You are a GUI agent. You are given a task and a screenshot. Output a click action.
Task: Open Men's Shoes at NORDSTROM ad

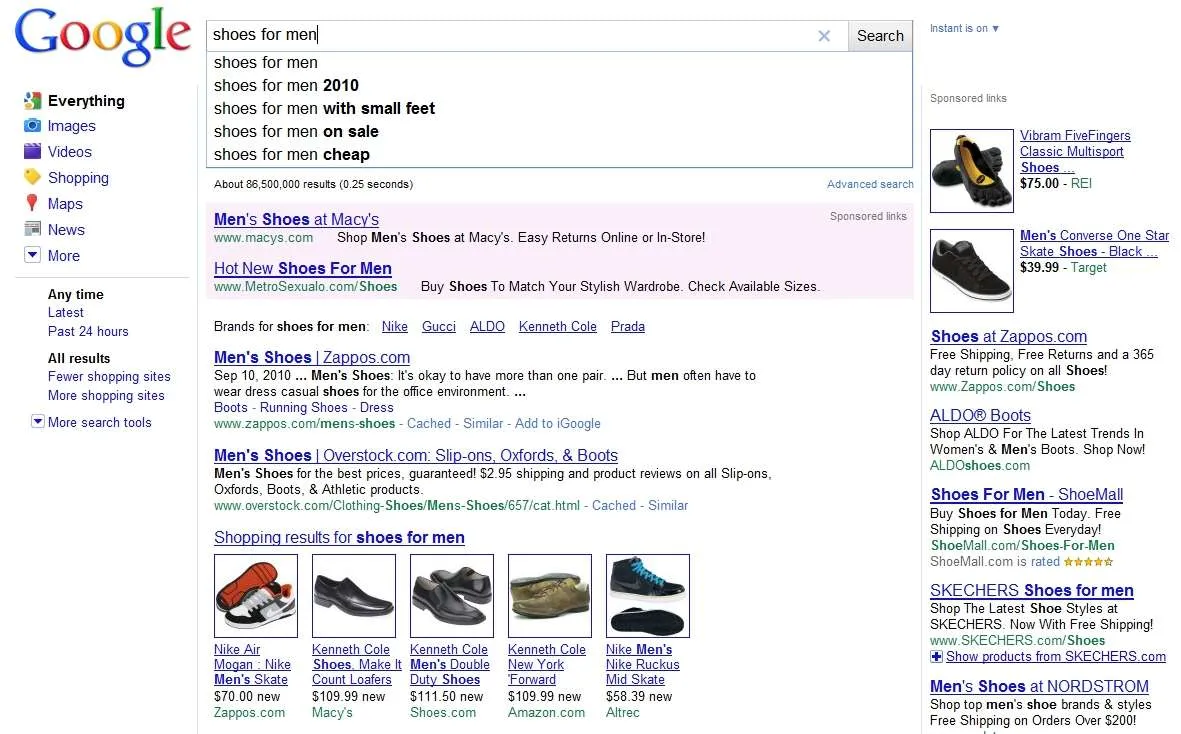(x=1039, y=687)
